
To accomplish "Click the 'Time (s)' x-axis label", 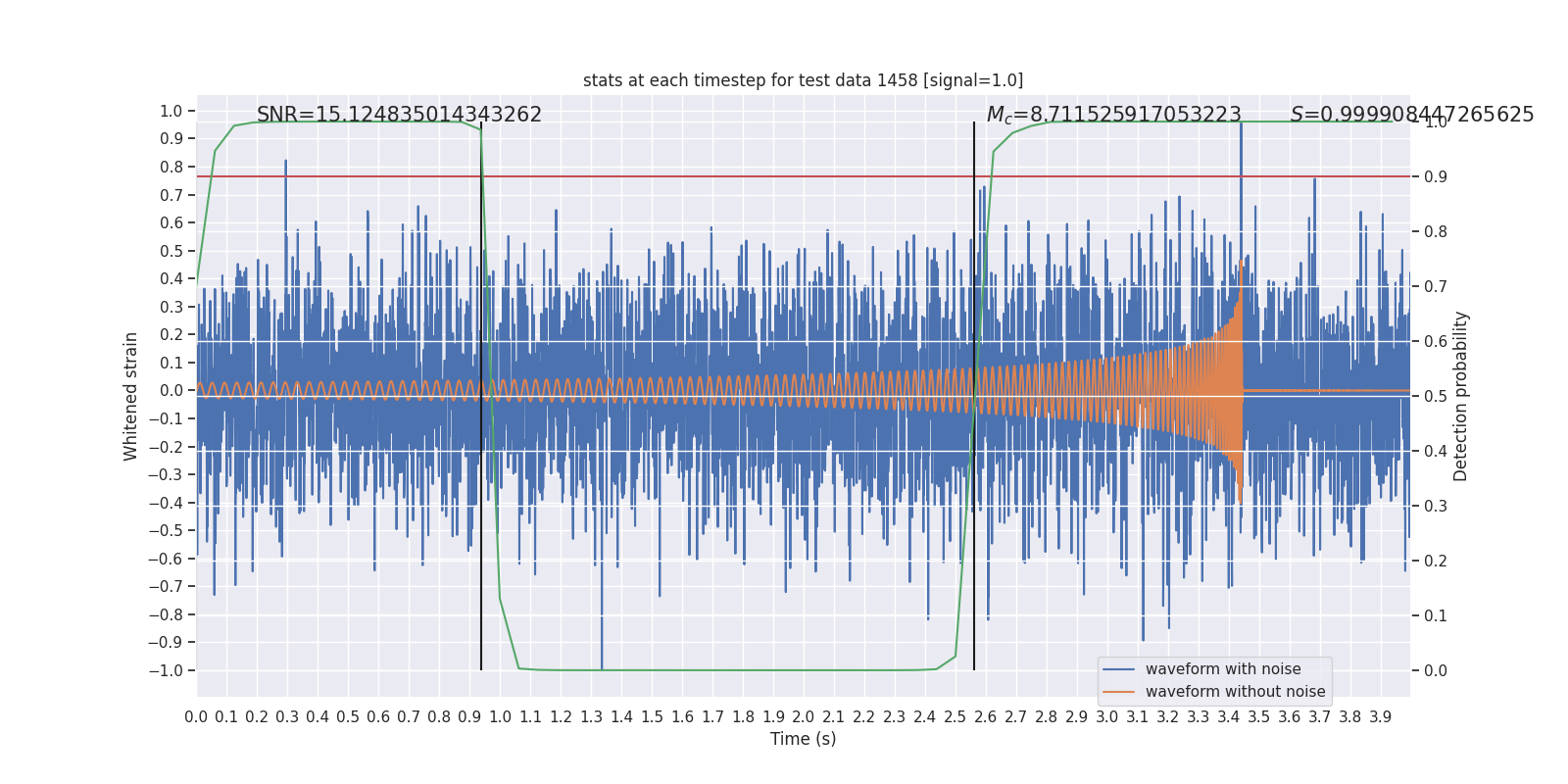I will pos(803,739).
